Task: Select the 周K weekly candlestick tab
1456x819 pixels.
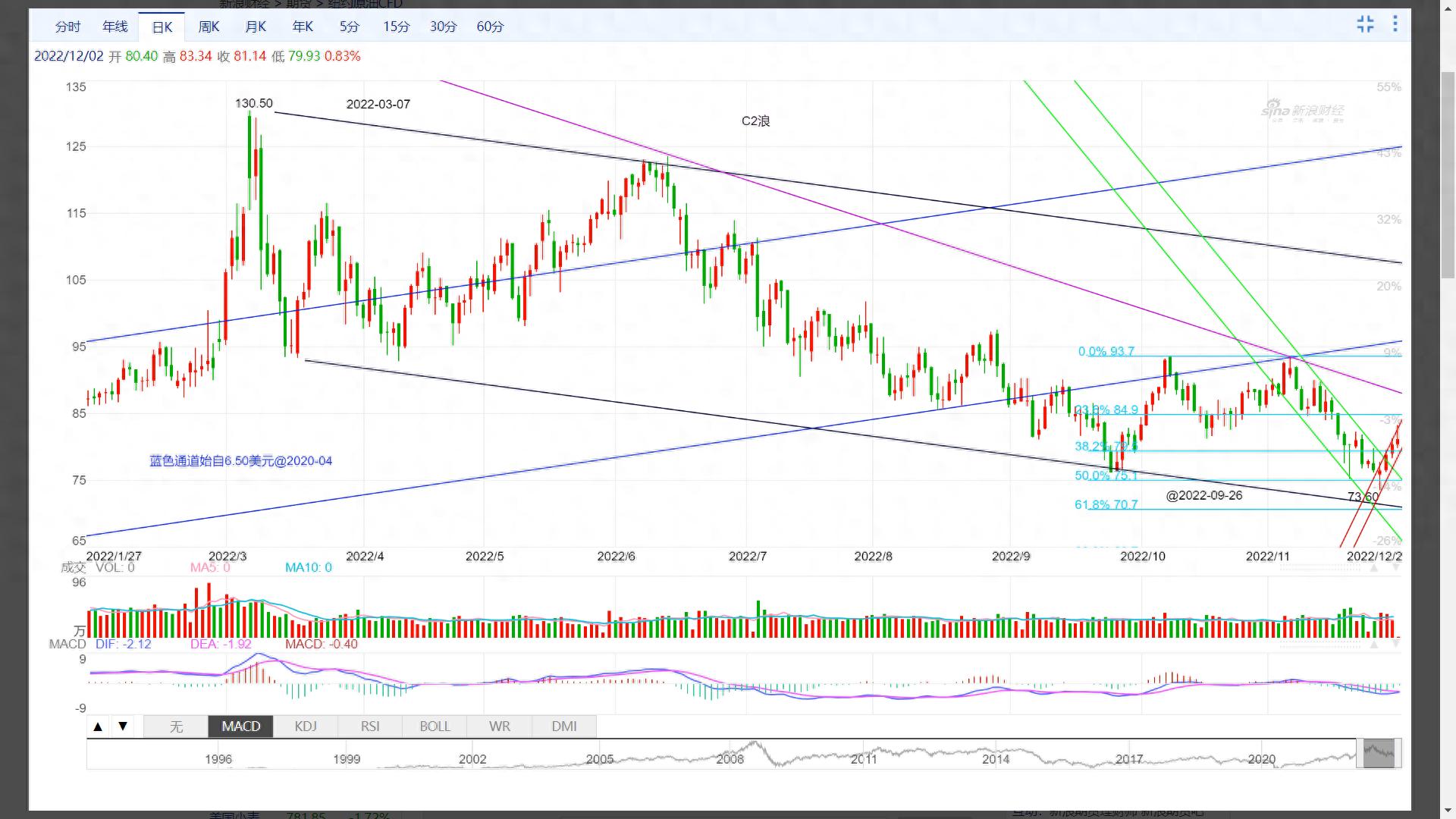Action: pyautogui.click(x=209, y=27)
